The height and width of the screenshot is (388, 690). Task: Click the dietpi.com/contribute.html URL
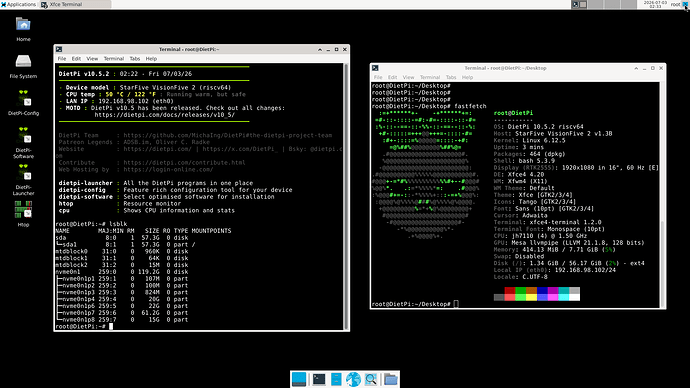point(184,163)
